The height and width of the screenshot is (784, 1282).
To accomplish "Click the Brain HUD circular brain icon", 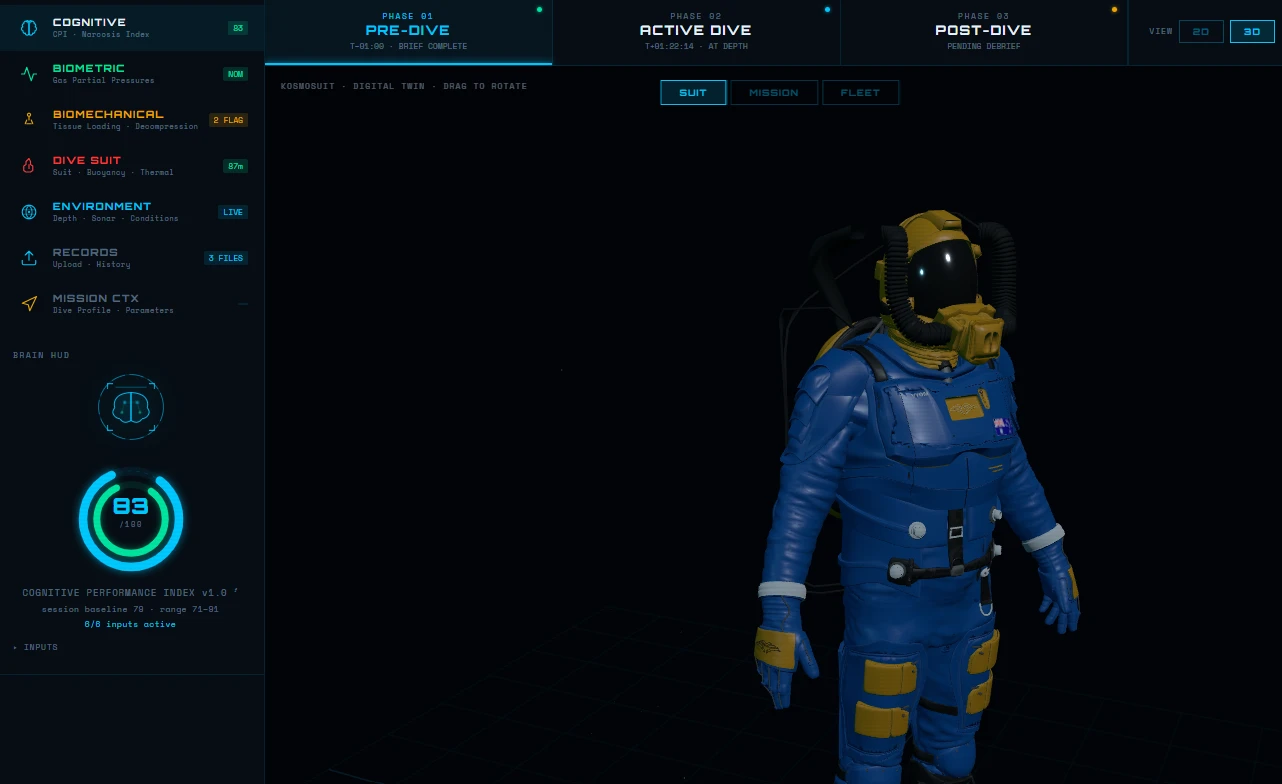I will pos(131,407).
